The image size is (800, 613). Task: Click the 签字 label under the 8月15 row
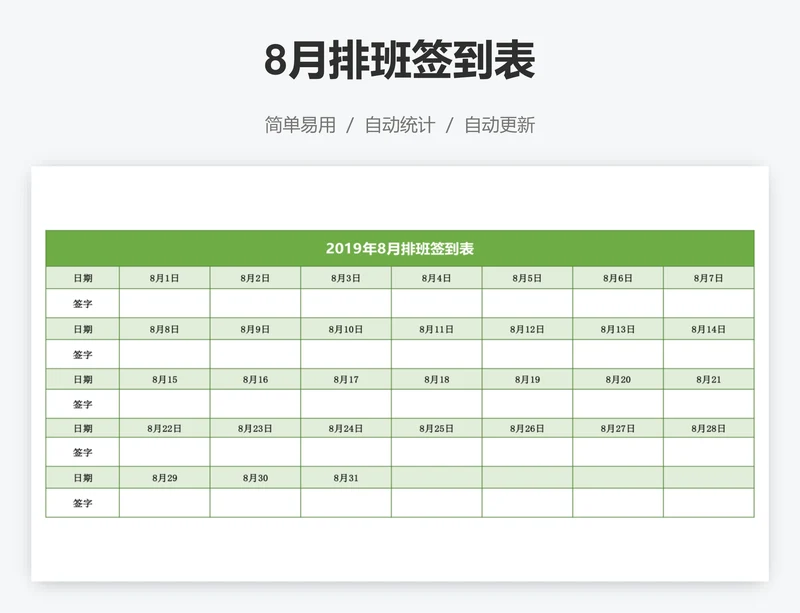pyautogui.click(x=83, y=404)
